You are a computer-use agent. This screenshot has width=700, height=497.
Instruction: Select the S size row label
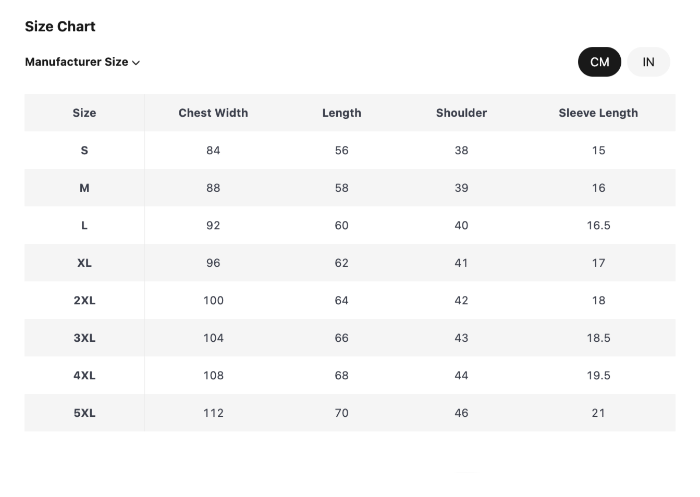(84, 150)
